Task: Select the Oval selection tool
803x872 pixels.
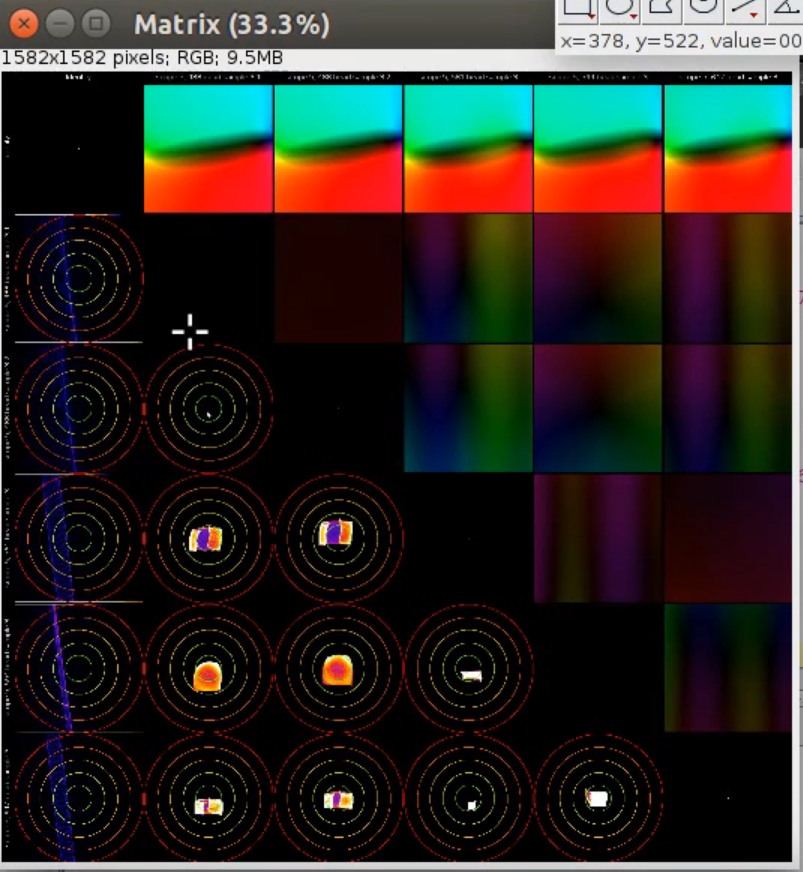Action: click(619, 8)
